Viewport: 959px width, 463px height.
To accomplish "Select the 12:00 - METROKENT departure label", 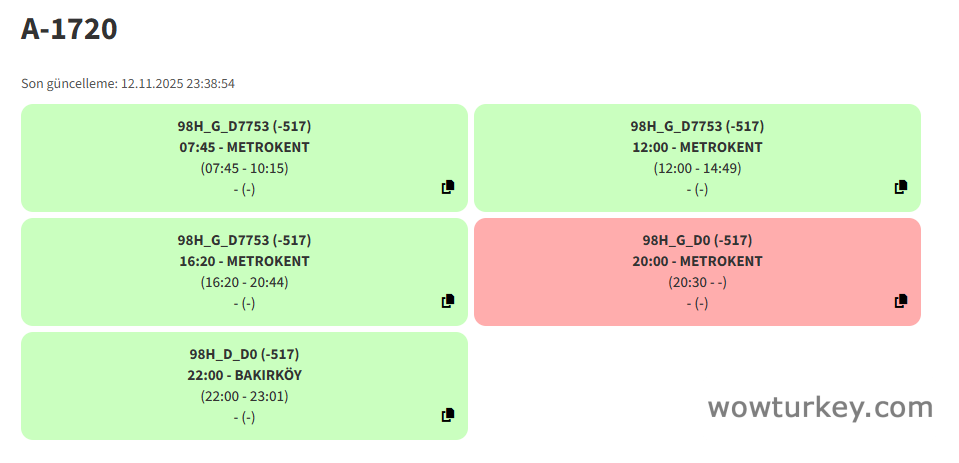I will (x=697, y=147).
